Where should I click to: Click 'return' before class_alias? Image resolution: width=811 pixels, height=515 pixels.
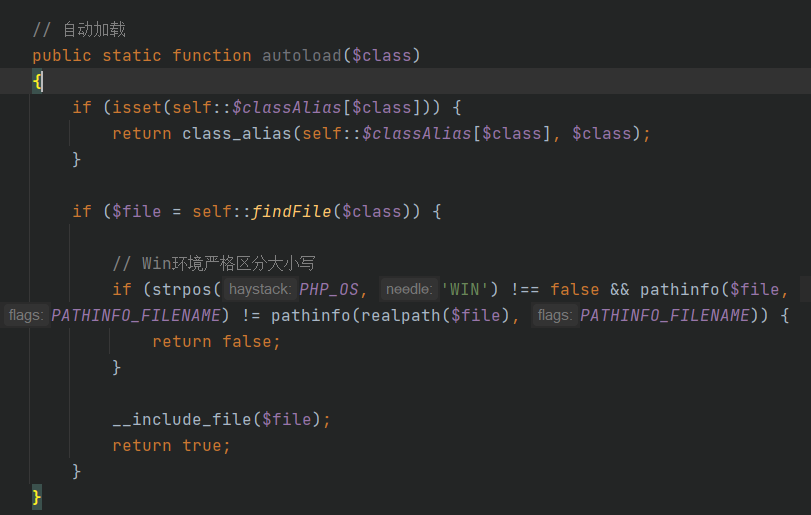(142, 133)
